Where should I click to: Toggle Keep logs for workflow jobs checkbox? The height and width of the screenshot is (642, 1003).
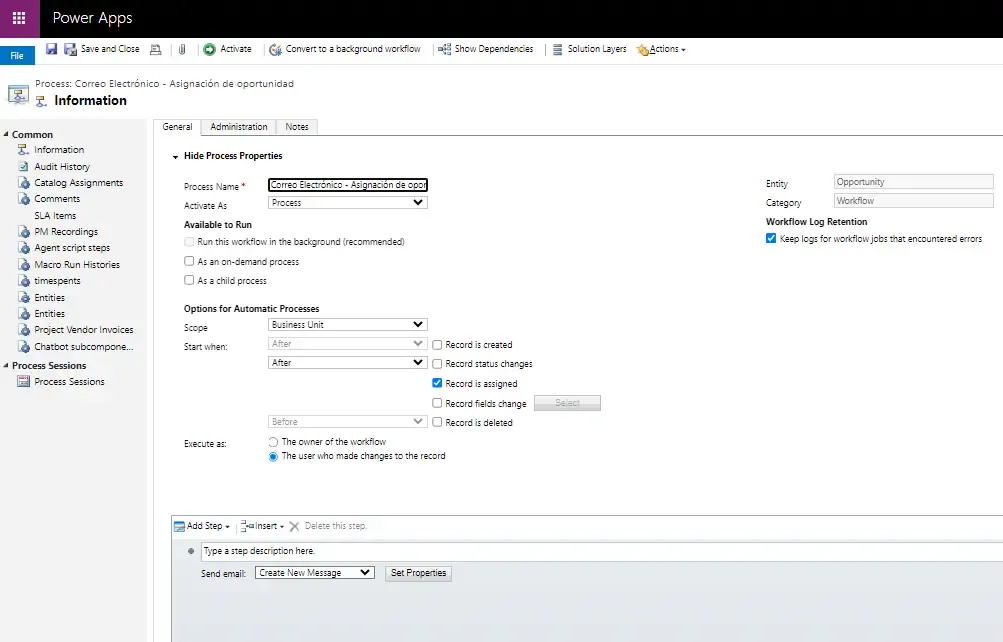coord(771,239)
